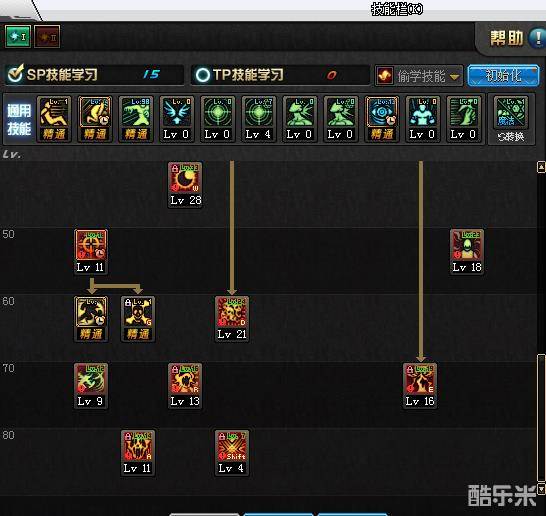Click the scrollbar up arrow
Viewport: 546px width, 516px height.
coord(541,167)
